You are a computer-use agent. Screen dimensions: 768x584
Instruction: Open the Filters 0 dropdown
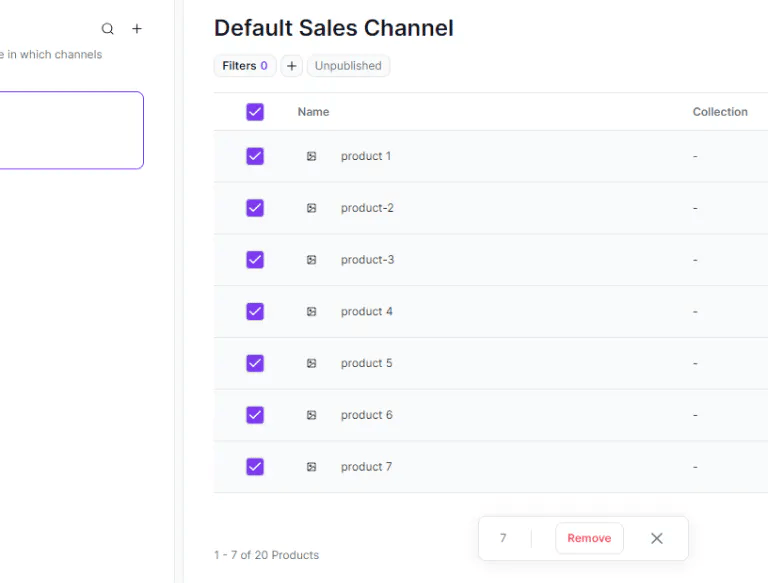245,66
